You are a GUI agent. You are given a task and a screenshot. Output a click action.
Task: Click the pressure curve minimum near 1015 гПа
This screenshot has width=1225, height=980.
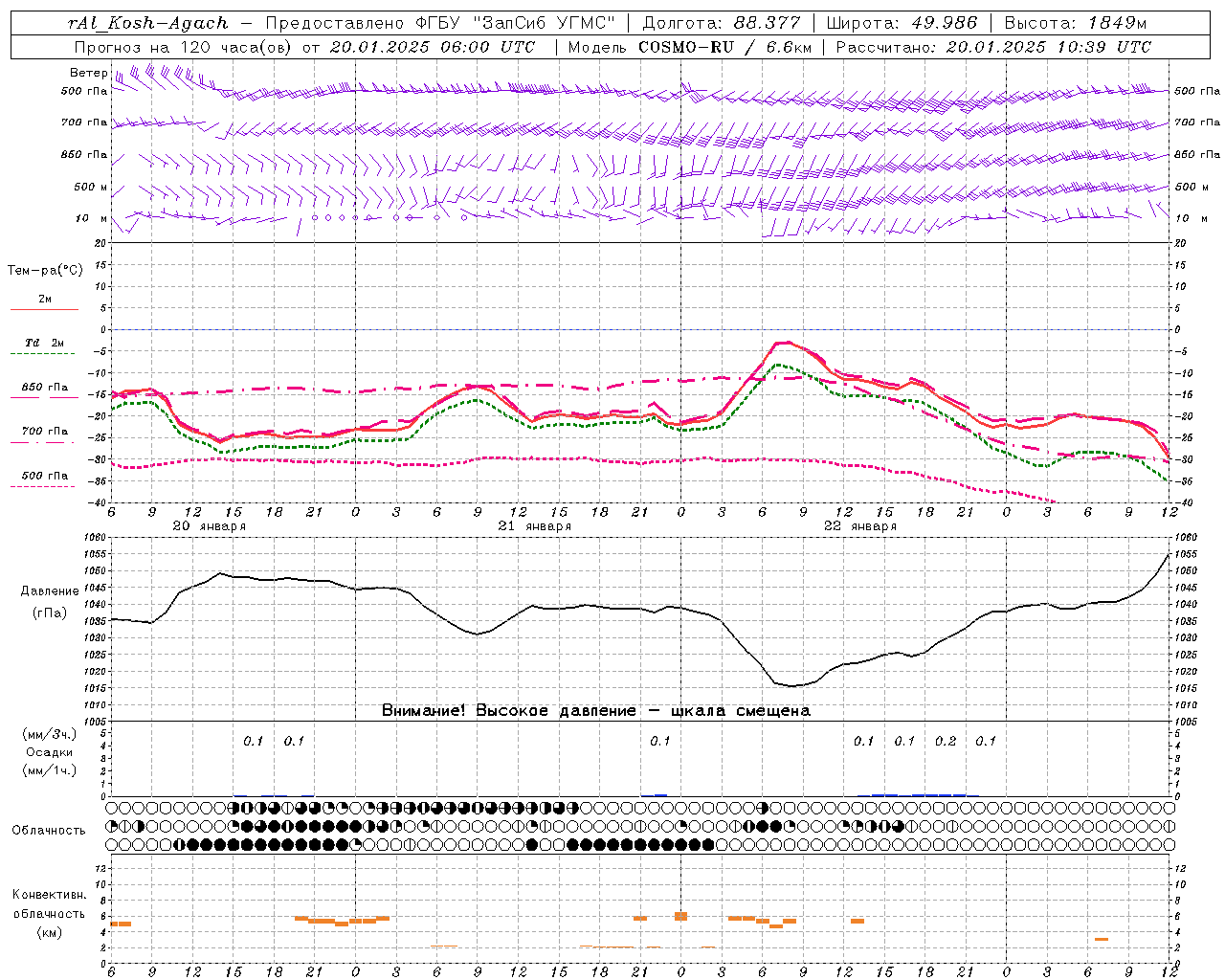click(791, 686)
